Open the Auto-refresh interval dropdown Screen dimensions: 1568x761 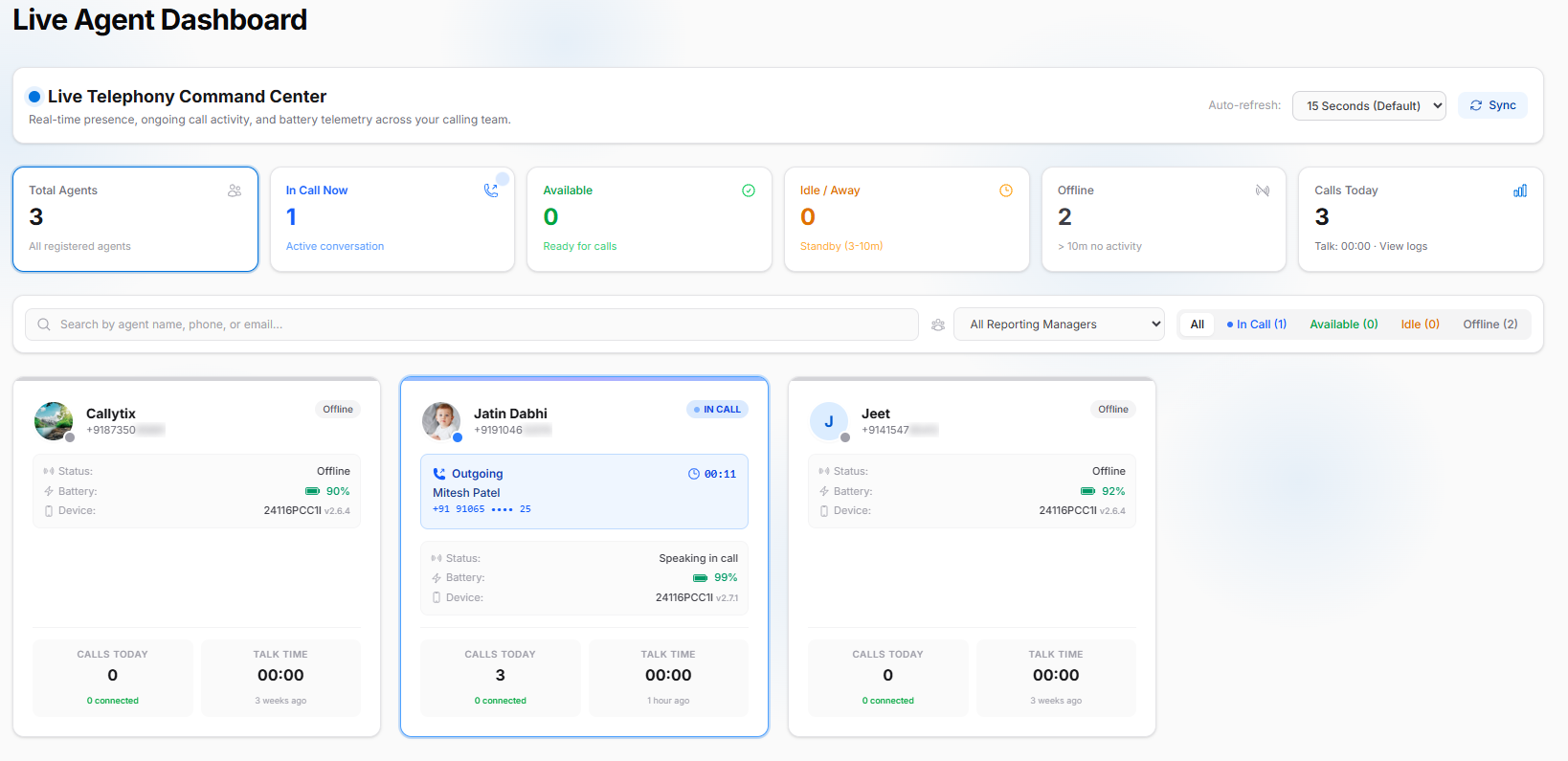1369,105
